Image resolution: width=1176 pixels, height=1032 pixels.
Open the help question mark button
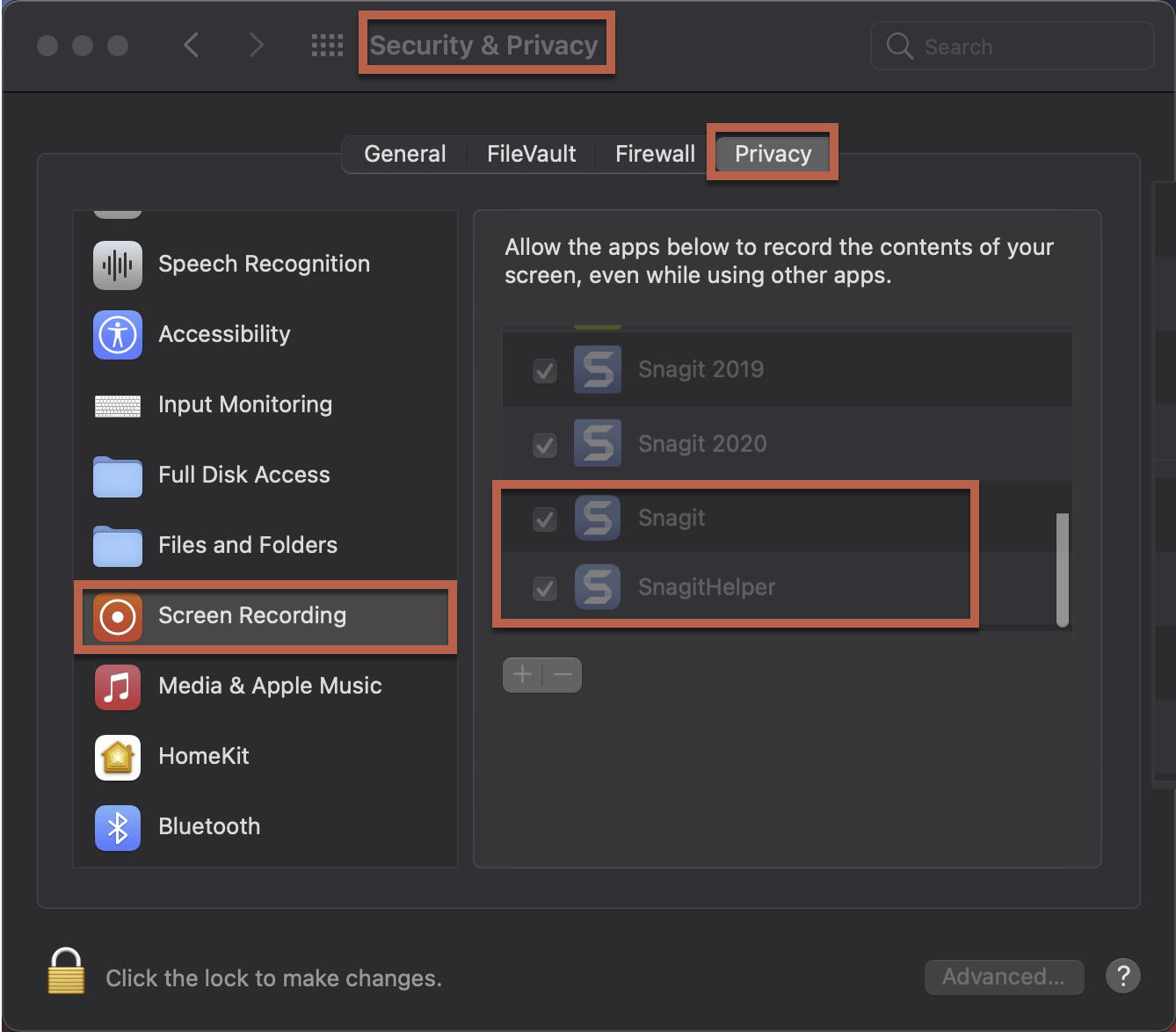[1122, 976]
